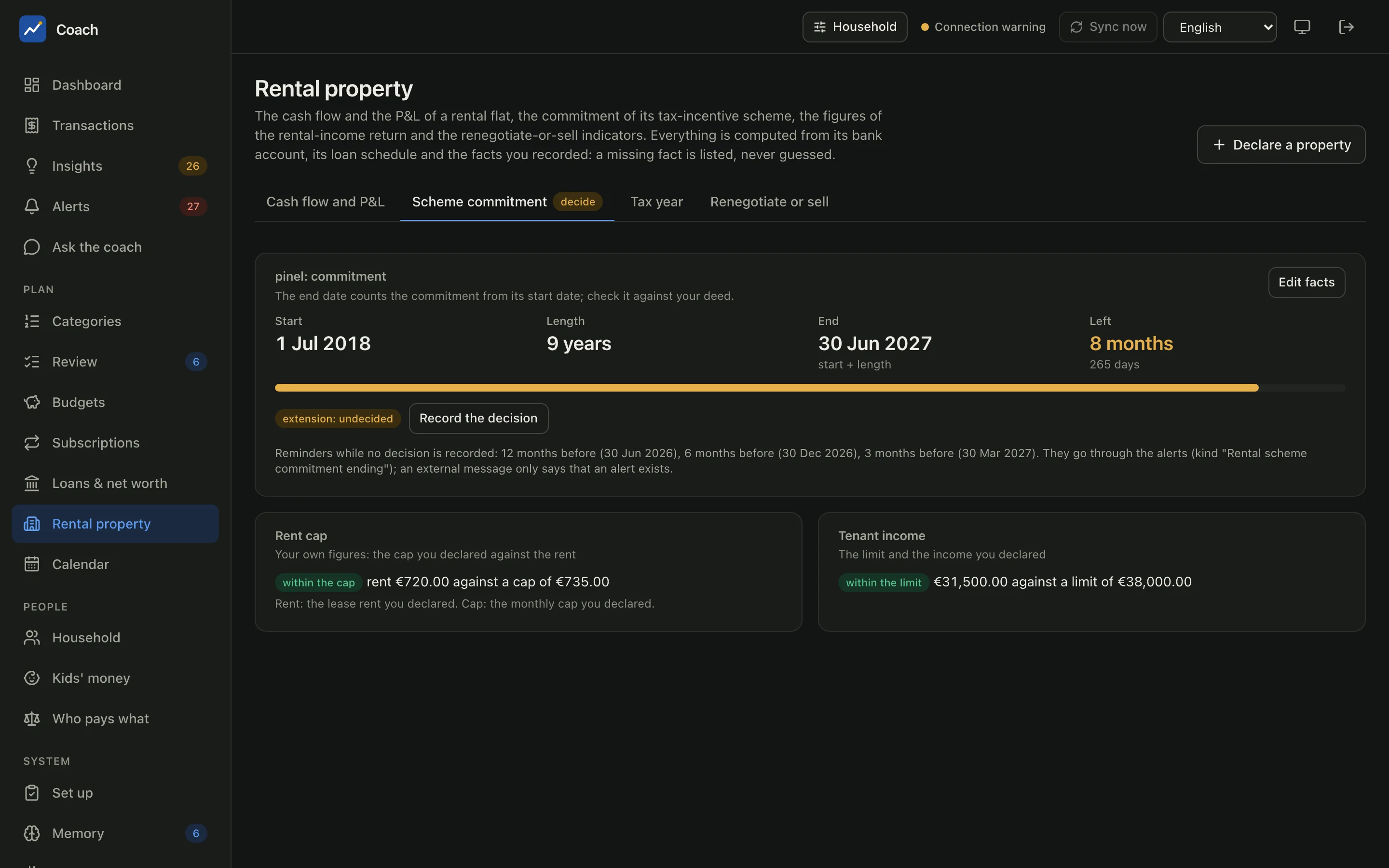1389x868 pixels.
Task: Click the Set up clipboard icon
Action: coord(31,793)
